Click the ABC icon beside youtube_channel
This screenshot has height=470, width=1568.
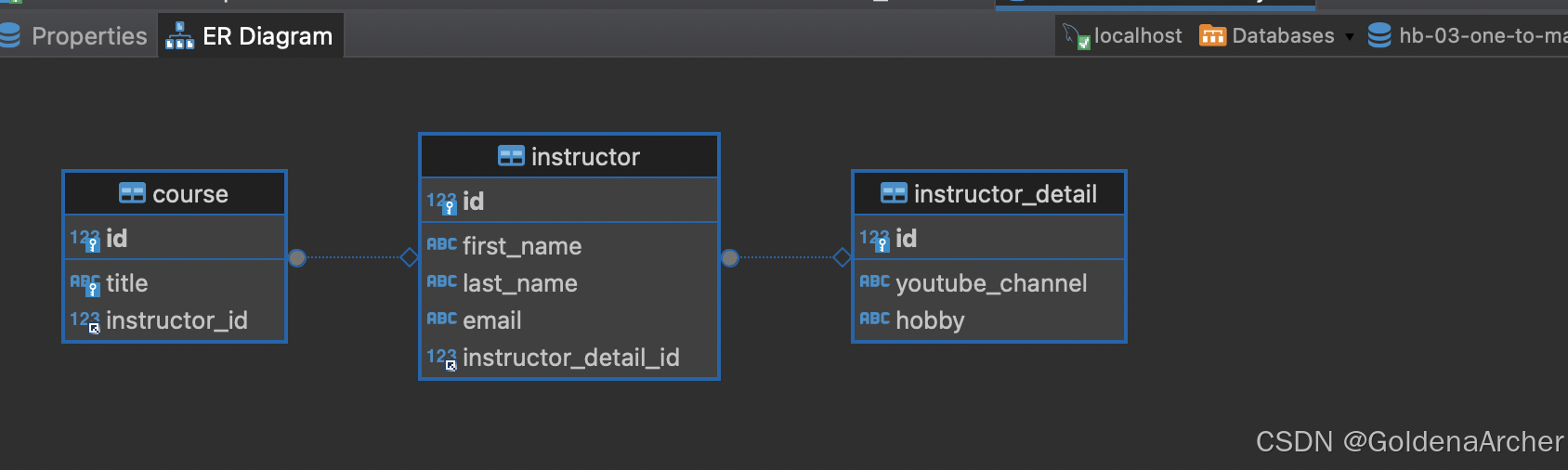click(875, 281)
